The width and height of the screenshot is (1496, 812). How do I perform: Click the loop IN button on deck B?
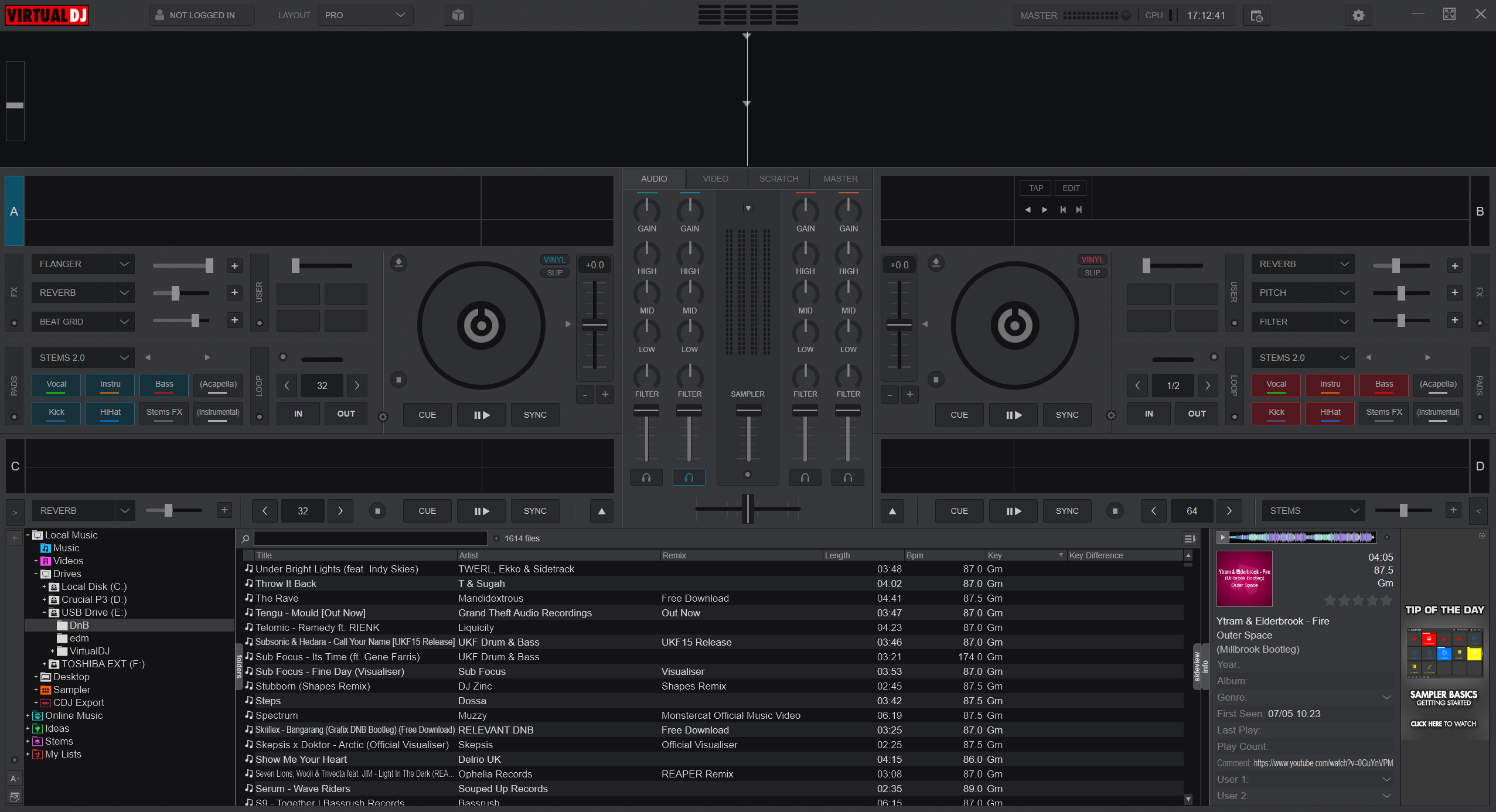click(1149, 414)
